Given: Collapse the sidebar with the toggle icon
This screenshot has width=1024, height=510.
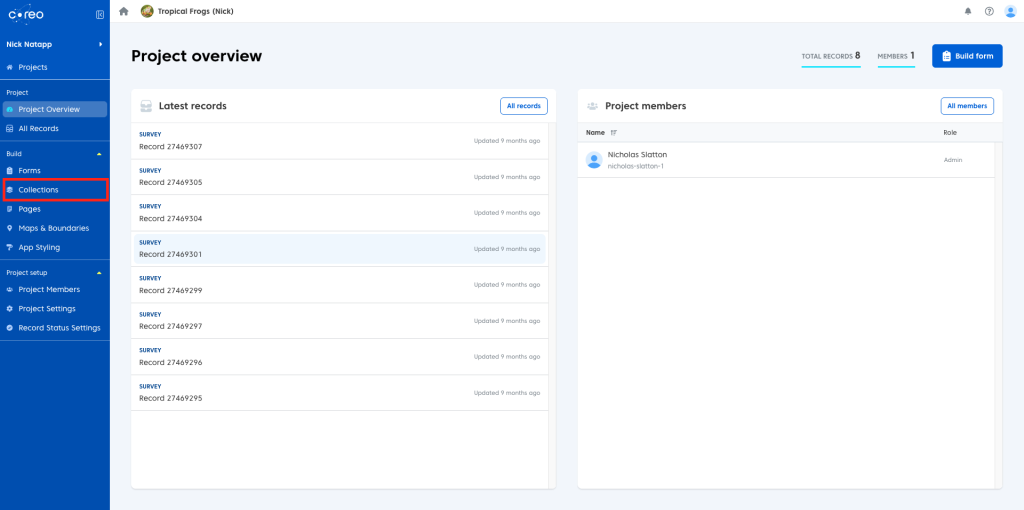Looking at the screenshot, I should pyautogui.click(x=99, y=14).
